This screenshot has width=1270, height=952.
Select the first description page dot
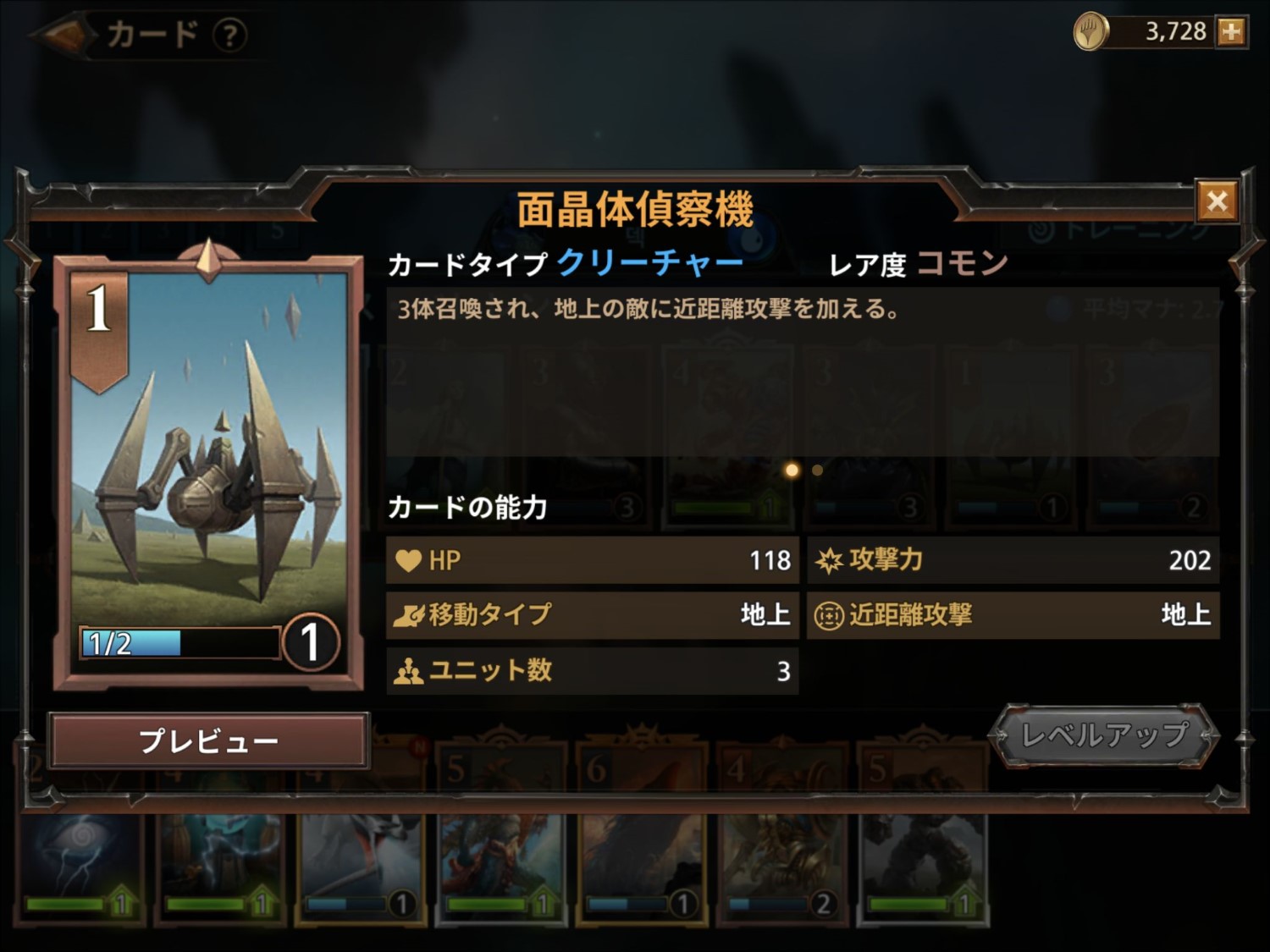792,470
